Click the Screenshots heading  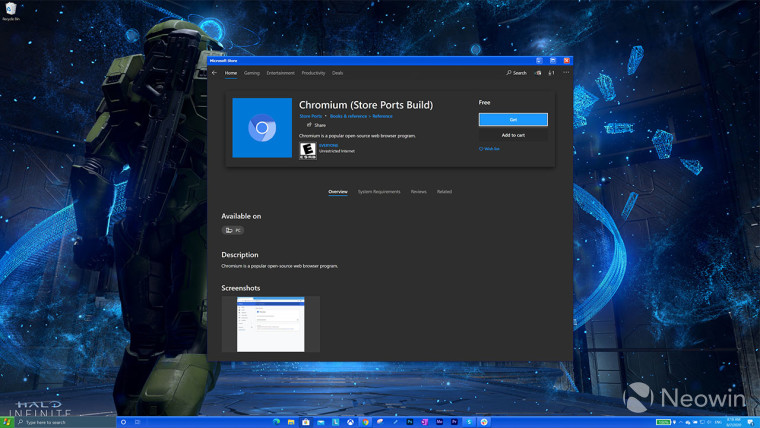[x=240, y=288]
